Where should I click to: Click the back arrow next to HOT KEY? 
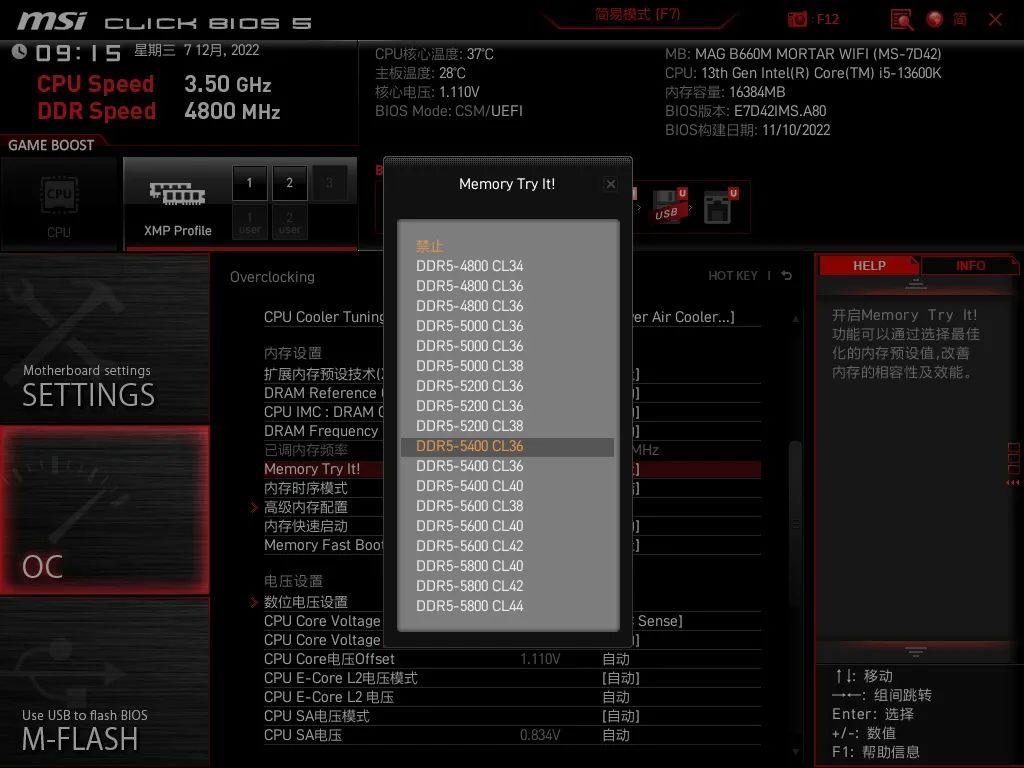(786, 276)
